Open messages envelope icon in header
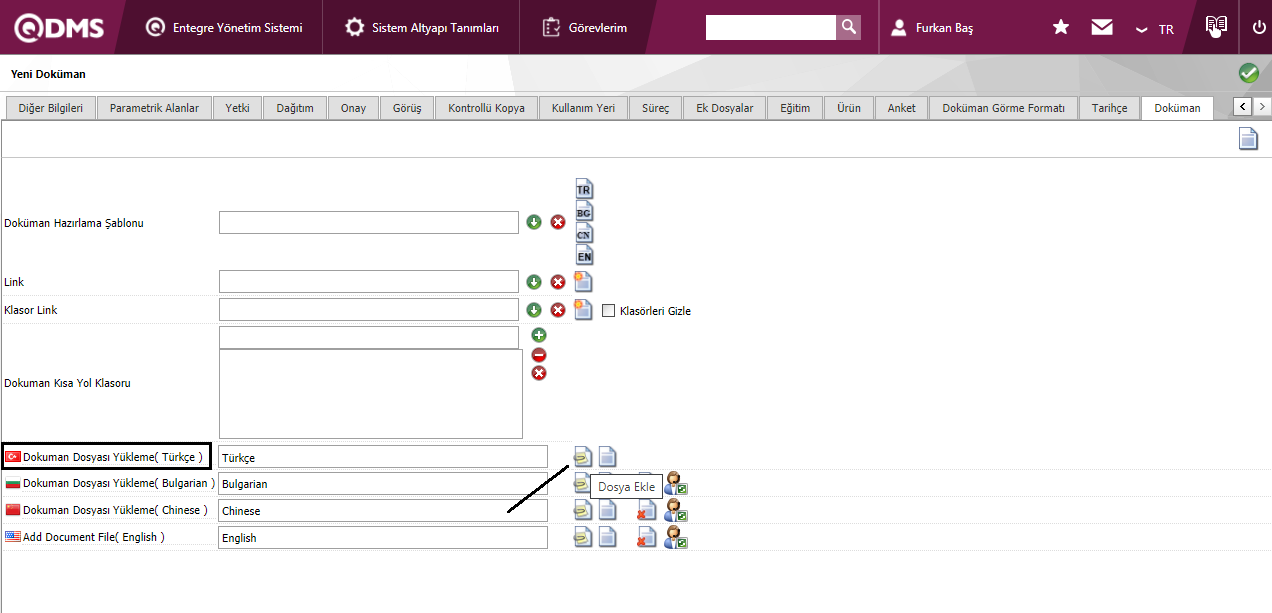Viewport: 1272px width, 613px height. click(x=1102, y=27)
